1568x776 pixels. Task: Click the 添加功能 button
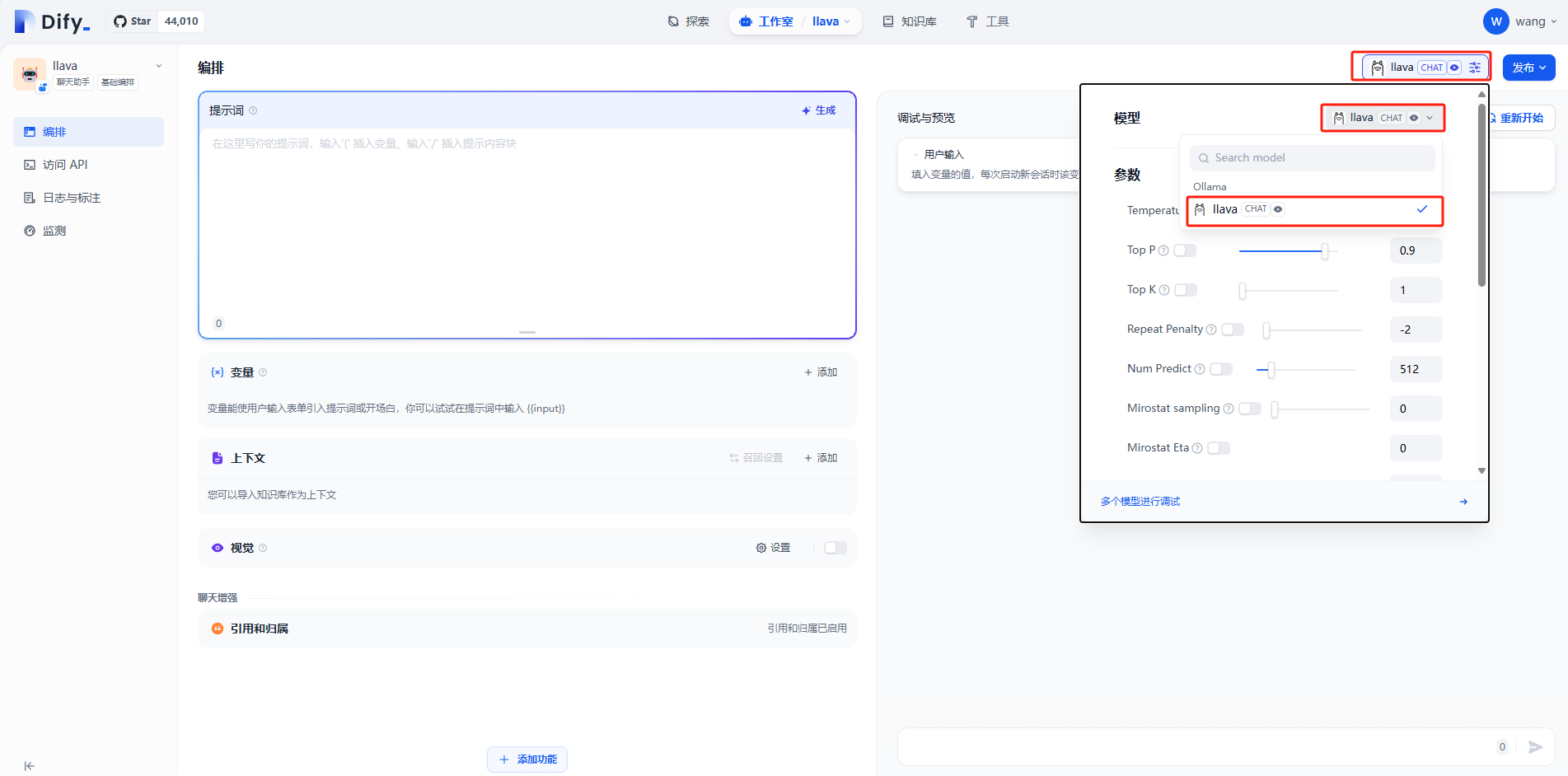[x=527, y=760]
